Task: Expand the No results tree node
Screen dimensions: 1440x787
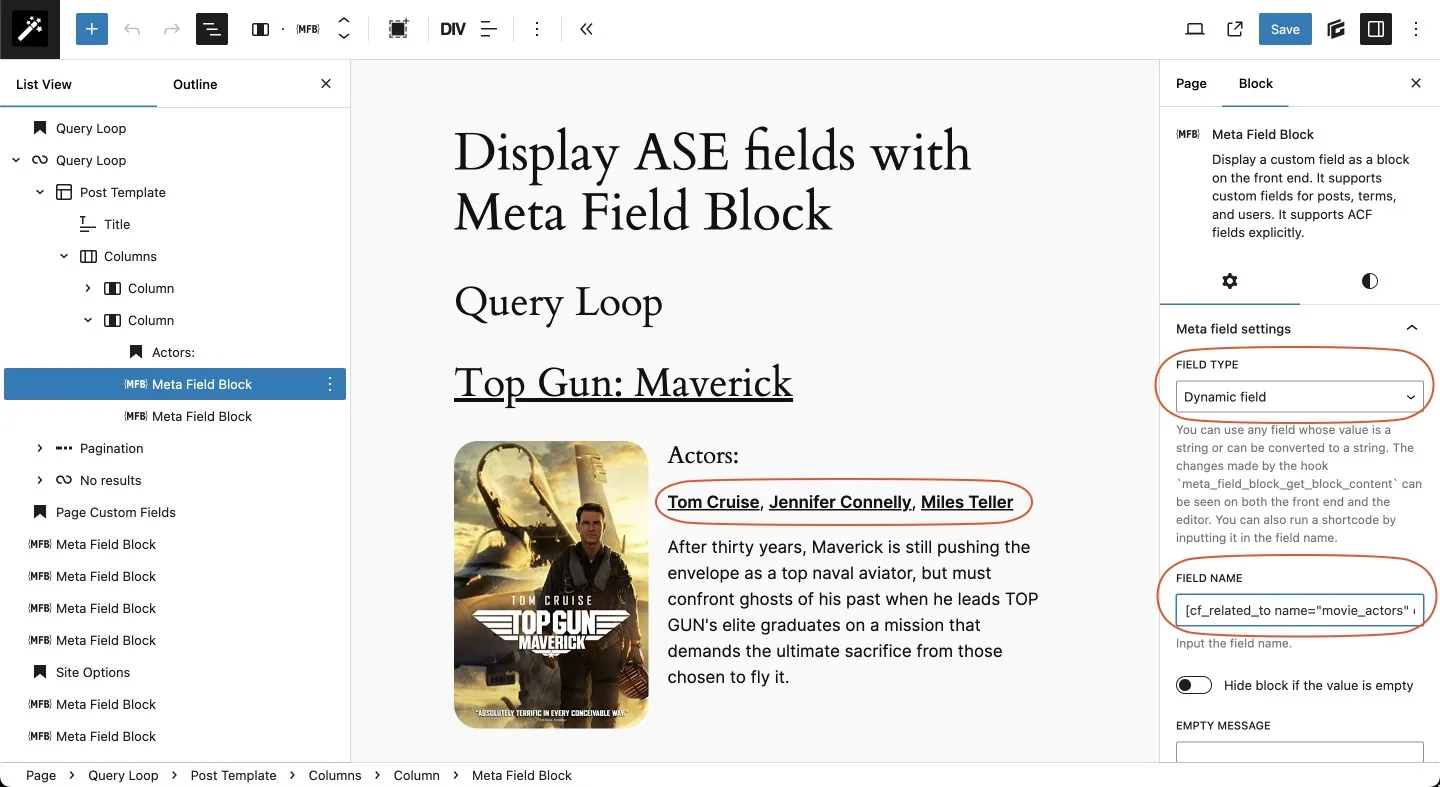Action: [40, 480]
